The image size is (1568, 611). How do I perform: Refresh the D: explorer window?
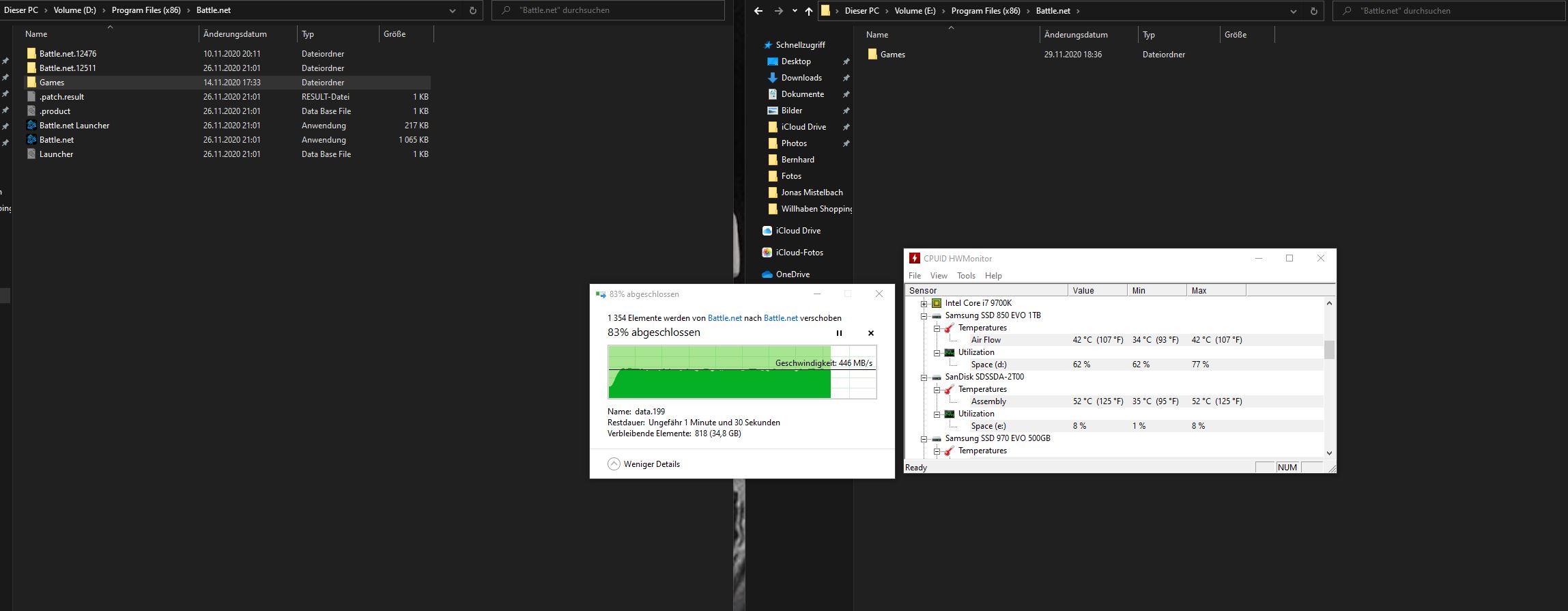pyautogui.click(x=472, y=10)
